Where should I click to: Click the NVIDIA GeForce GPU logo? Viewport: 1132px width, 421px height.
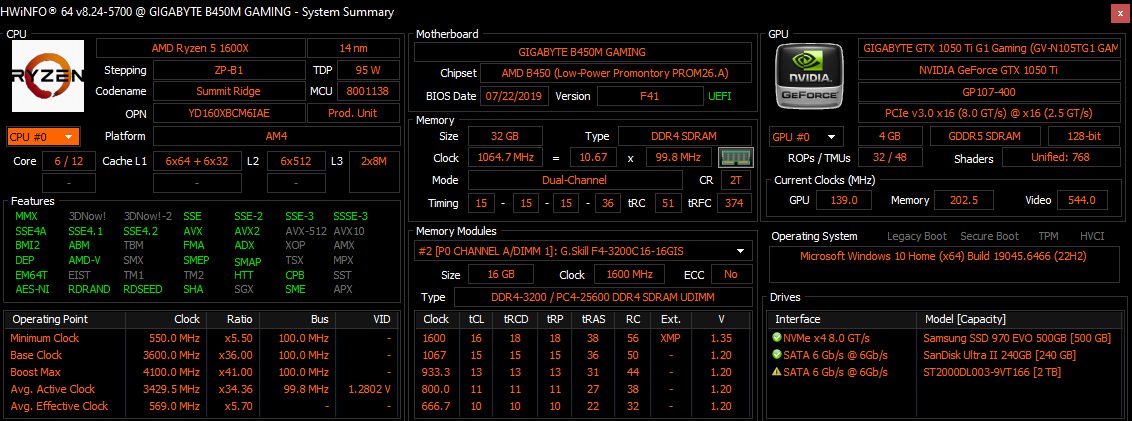pyautogui.click(x=809, y=74)
